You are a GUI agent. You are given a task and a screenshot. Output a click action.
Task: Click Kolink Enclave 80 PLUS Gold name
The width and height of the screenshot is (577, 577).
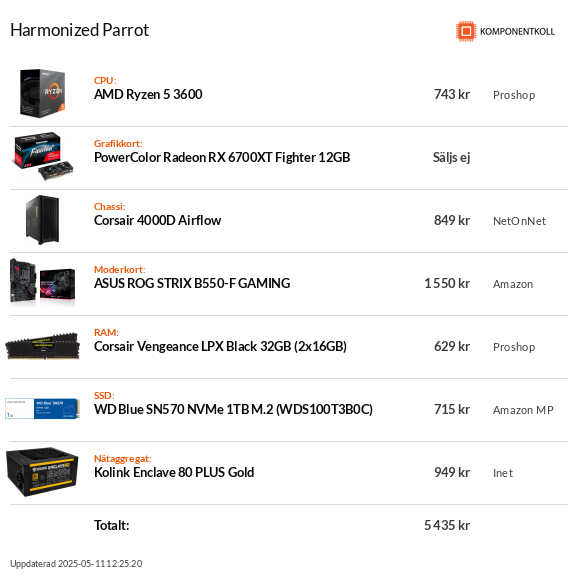[x=174, y=472]
